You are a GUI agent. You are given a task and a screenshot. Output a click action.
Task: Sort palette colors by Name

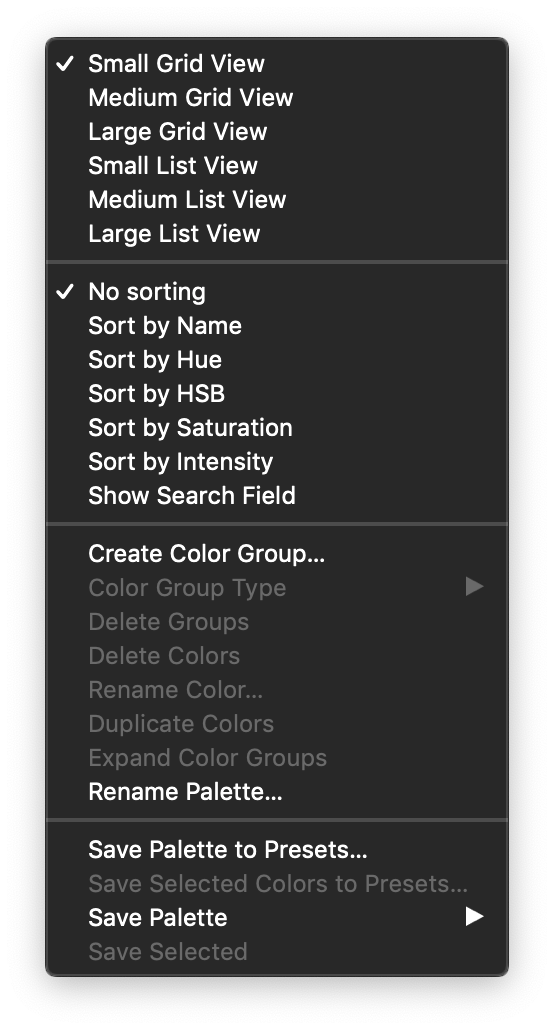[277, 326]
